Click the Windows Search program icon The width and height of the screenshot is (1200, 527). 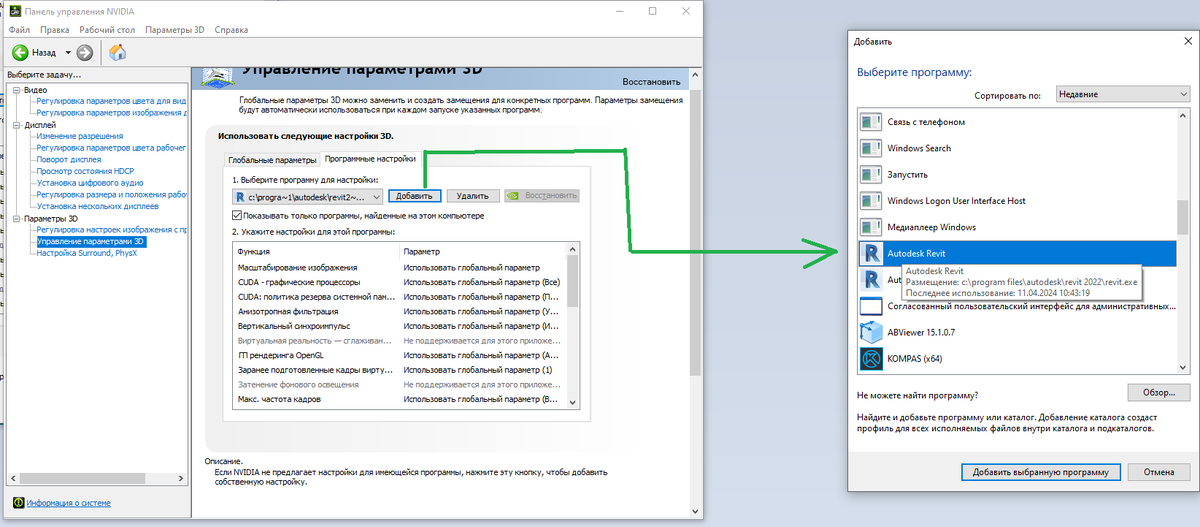[869, 148]
